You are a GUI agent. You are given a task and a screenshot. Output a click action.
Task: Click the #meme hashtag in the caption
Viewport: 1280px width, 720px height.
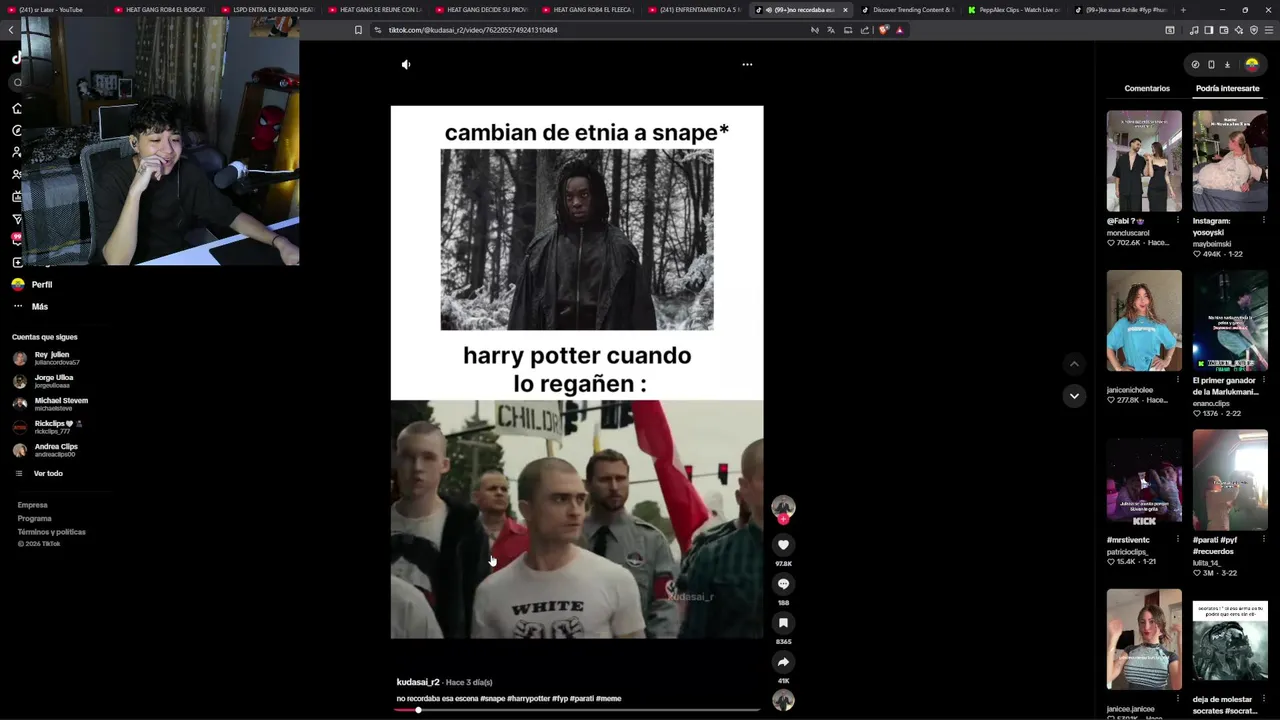click(608, 699)
